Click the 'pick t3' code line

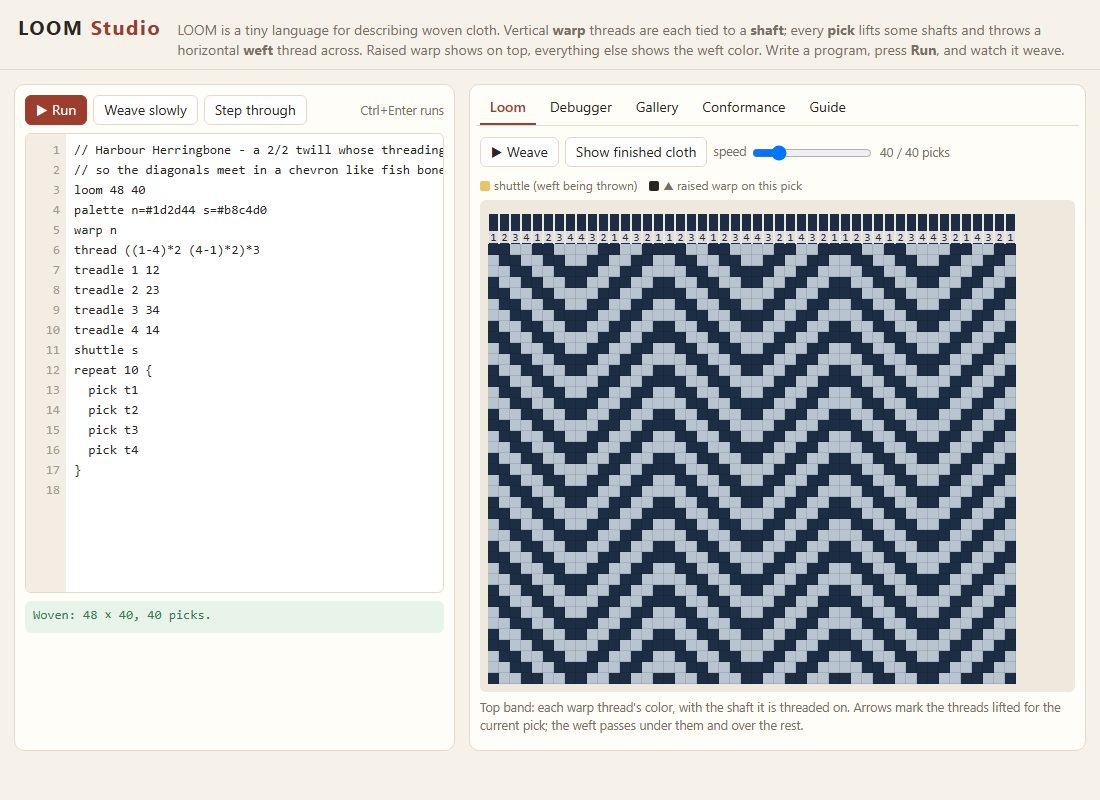[113, 430]
